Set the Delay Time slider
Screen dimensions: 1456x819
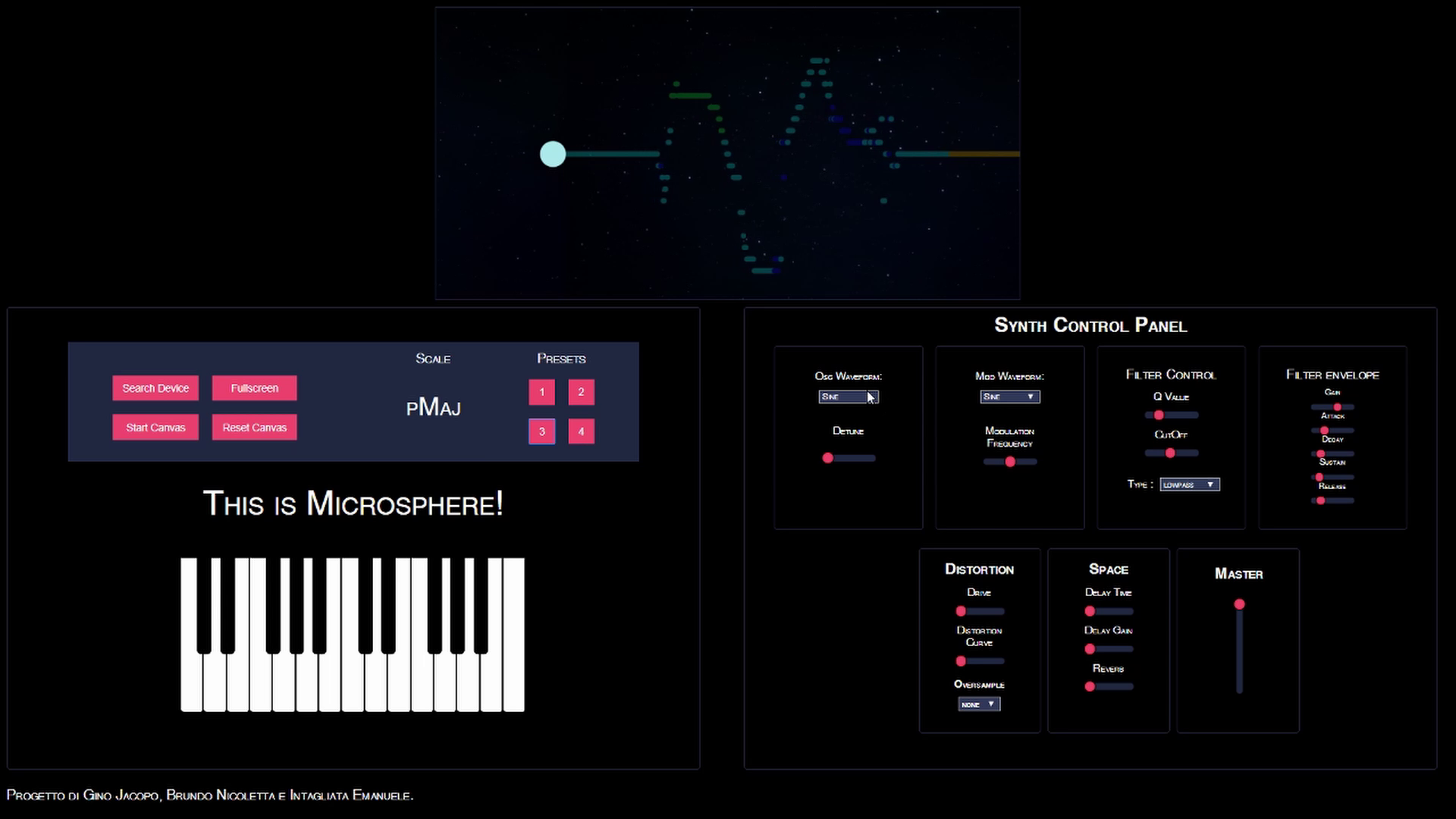(x=1109, y=611)
